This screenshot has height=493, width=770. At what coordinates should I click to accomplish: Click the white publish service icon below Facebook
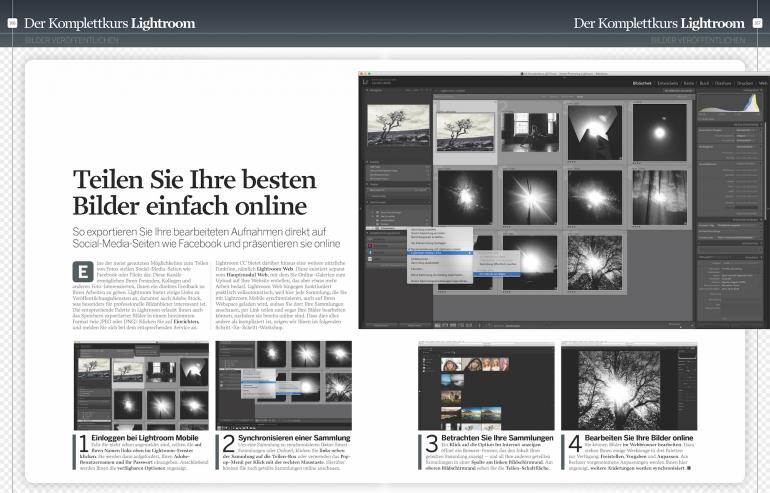(371, 259)
